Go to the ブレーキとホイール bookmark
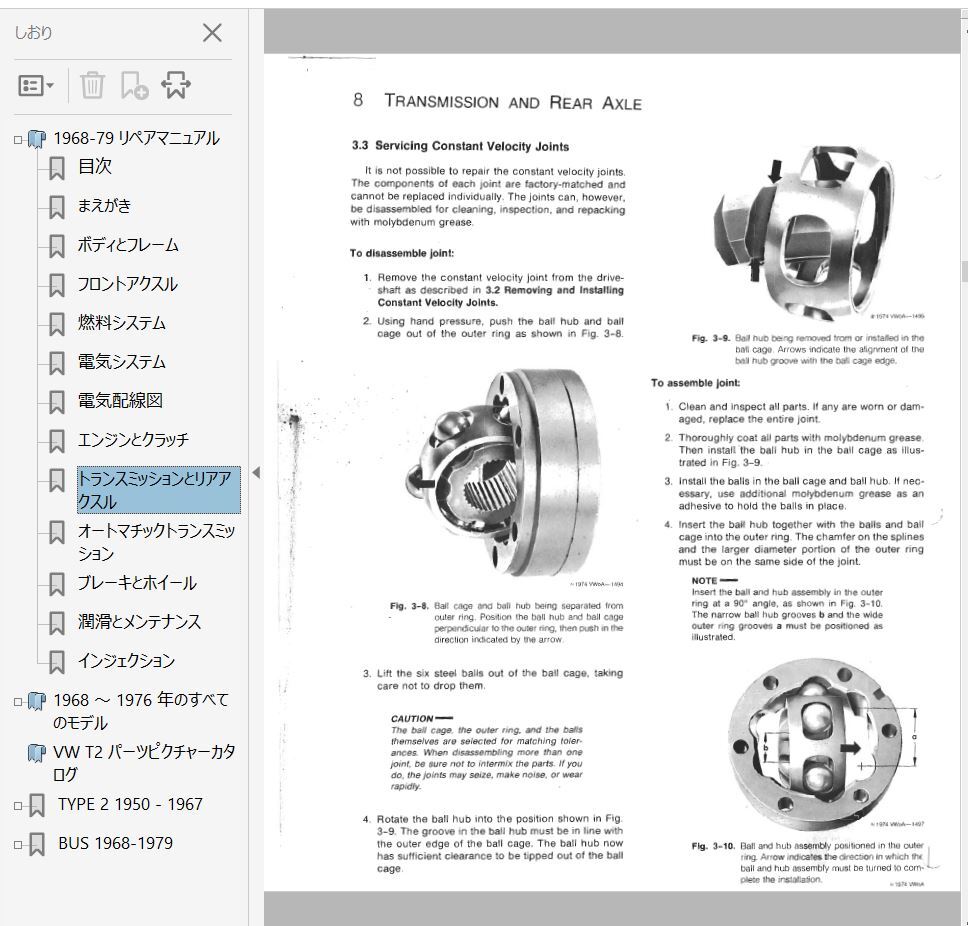The width and height of the screenshot is (968, 926). pos(137,583)
